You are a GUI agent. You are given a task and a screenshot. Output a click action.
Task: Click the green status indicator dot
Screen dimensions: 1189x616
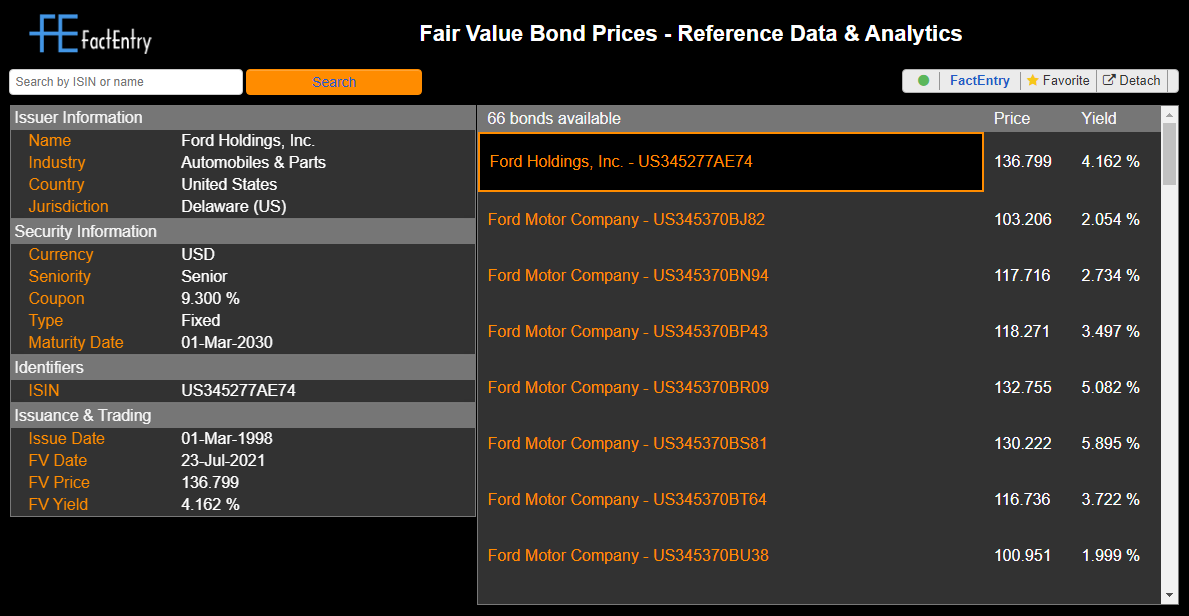point(923,80)
